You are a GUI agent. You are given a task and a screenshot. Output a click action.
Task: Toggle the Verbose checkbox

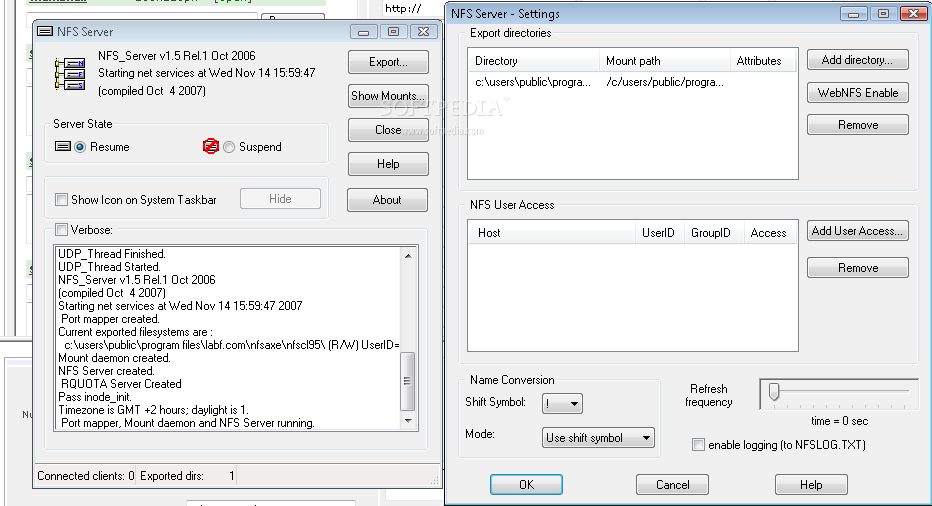click(61, 230)
